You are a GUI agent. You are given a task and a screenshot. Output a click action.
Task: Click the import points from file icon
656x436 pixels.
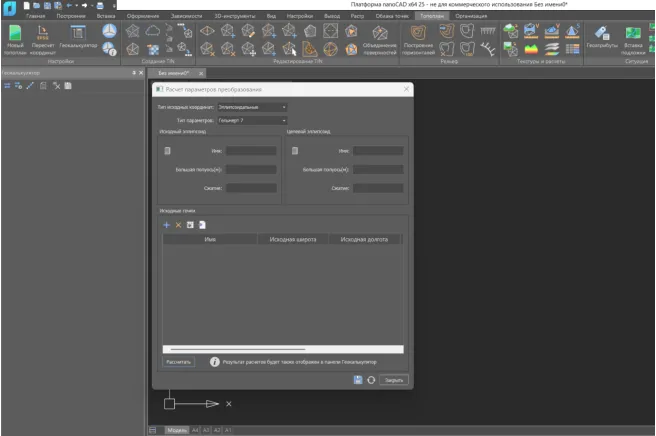[200, 225]
